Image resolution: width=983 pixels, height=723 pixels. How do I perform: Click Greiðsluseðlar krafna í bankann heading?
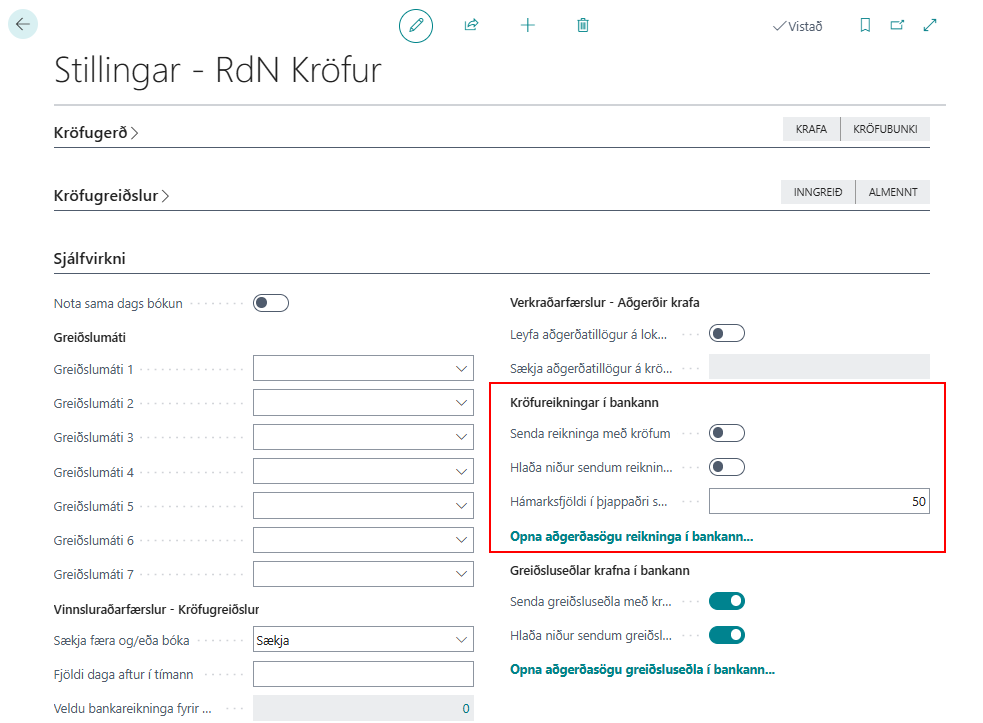click(x=599, y=571)
